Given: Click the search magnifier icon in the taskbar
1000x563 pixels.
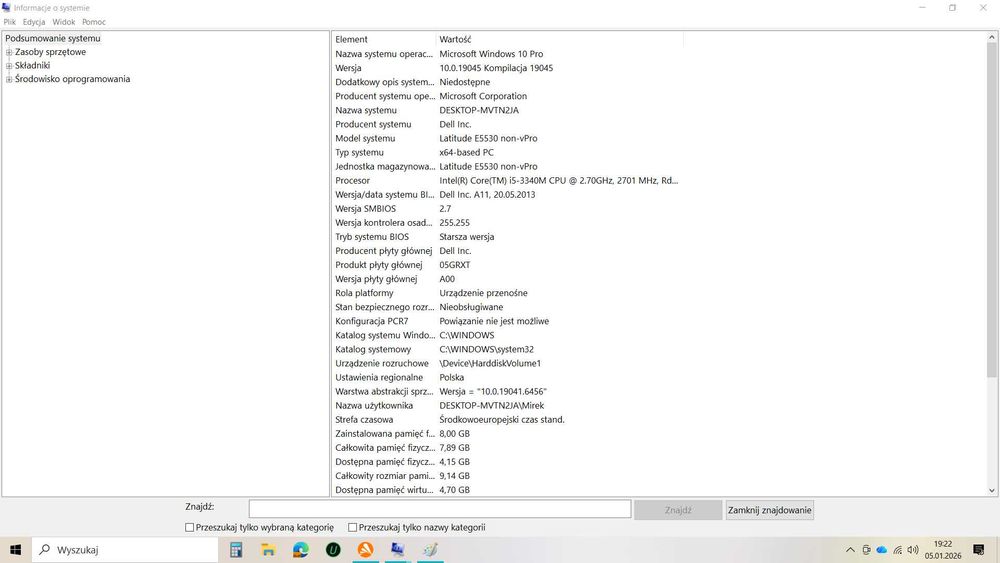Looking at the screenshot, I should point(45,549).
